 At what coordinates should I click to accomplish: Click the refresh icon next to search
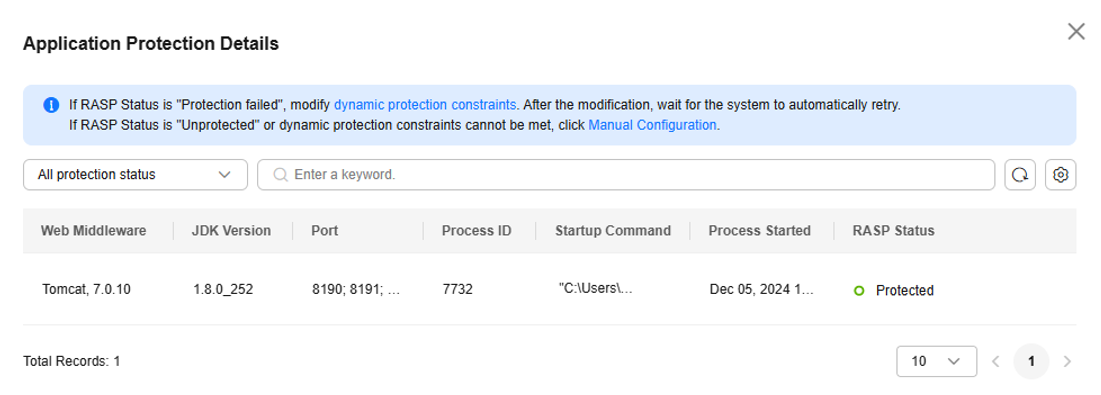tap(1020, 175)
